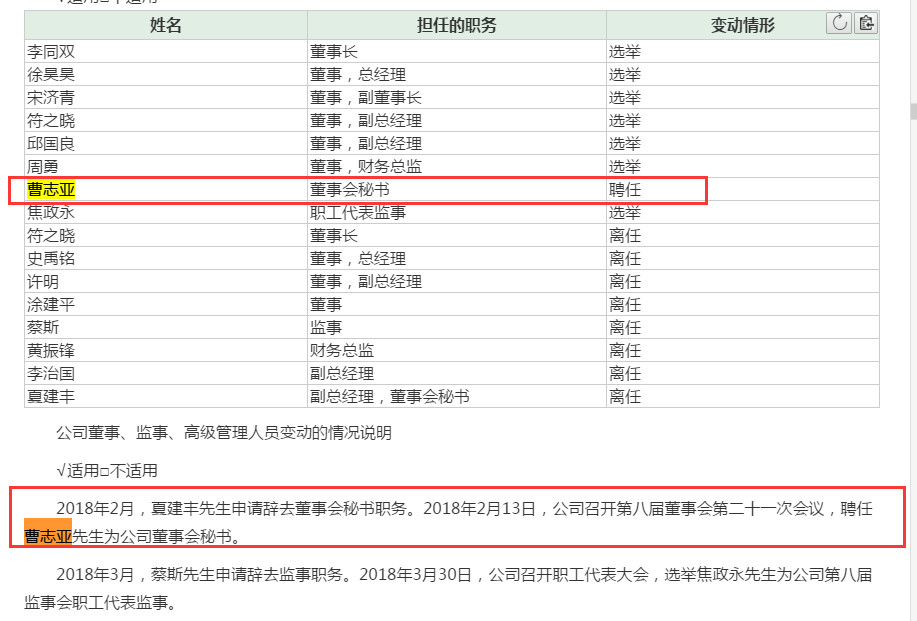Click the 董事，财务总监 position cell

tap(365, 167)
